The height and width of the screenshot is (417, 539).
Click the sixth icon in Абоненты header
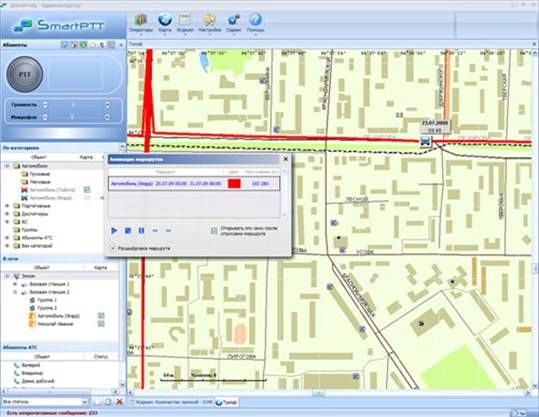(111, 45)
